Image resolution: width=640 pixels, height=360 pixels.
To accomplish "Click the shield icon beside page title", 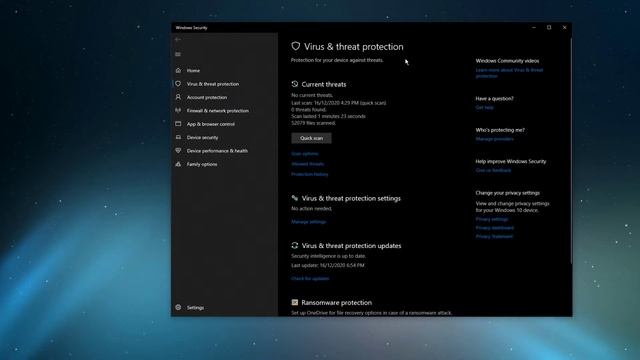I will pos(296,46).
